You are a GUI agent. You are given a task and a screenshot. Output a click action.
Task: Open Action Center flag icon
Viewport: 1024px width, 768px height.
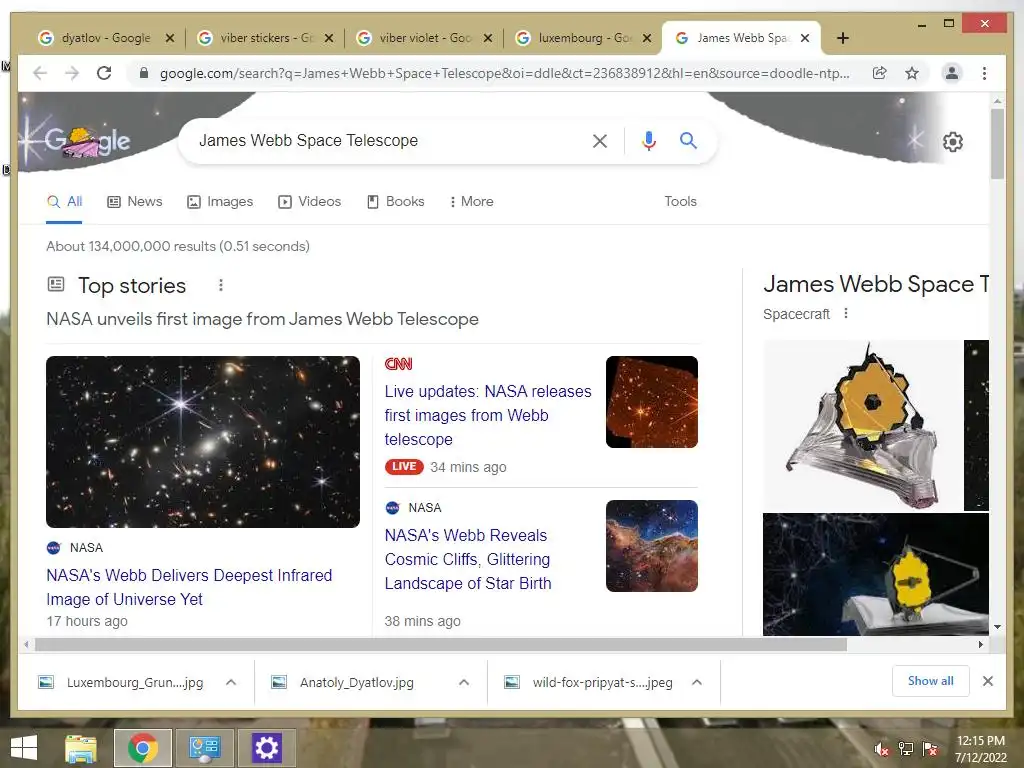930,749
